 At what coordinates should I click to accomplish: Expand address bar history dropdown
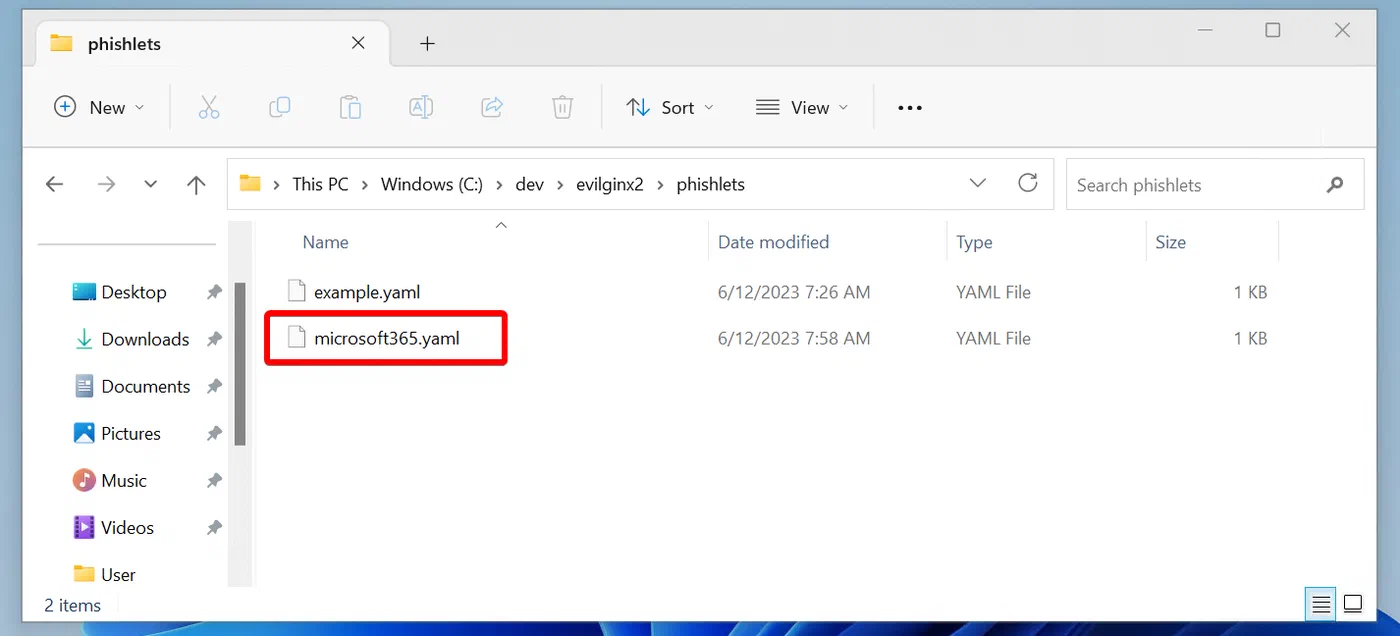pos(978,184)
